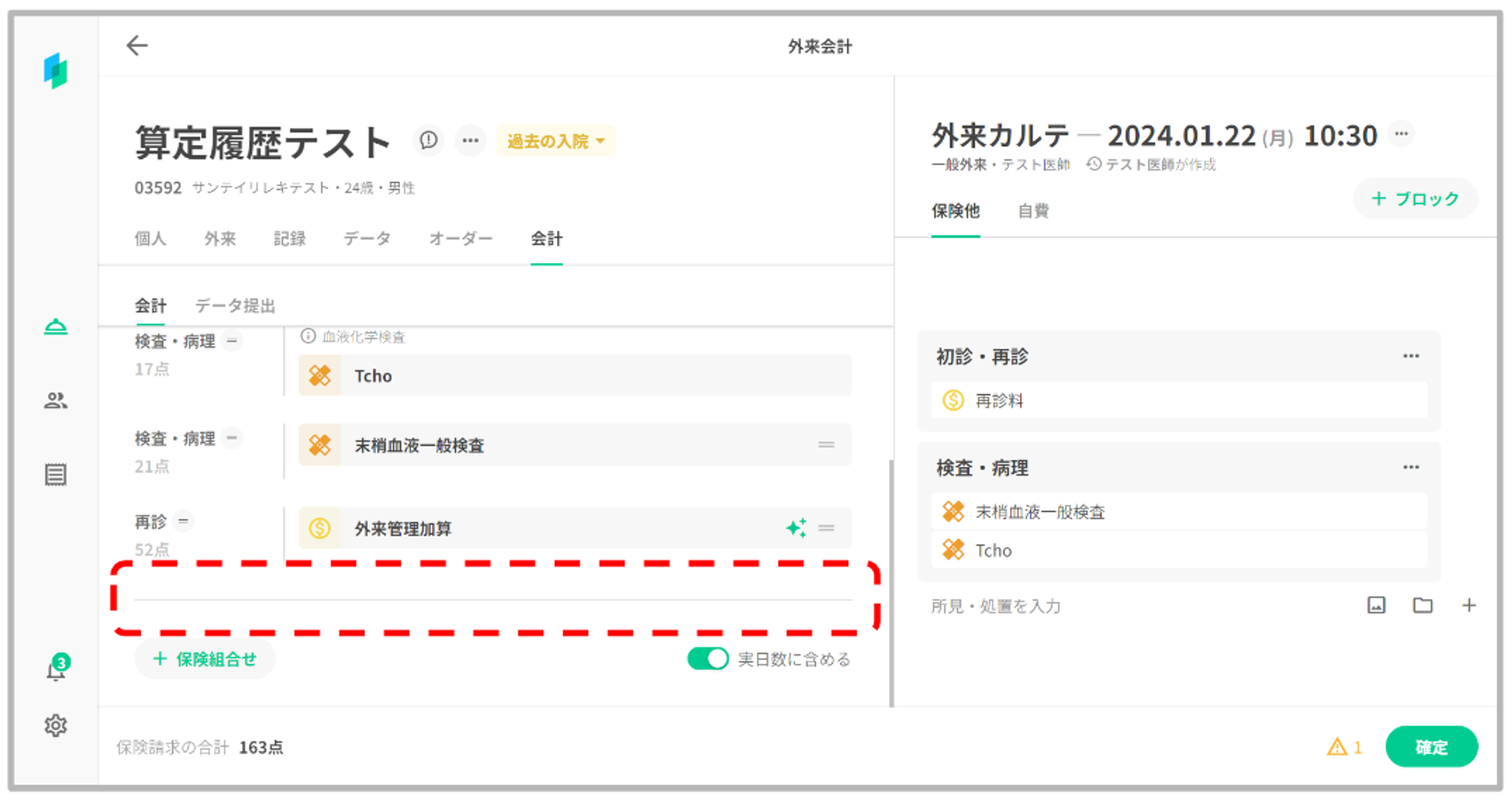Open the 検査・病理 block options menu
1512x801 pixels.
coord(1411,468)
